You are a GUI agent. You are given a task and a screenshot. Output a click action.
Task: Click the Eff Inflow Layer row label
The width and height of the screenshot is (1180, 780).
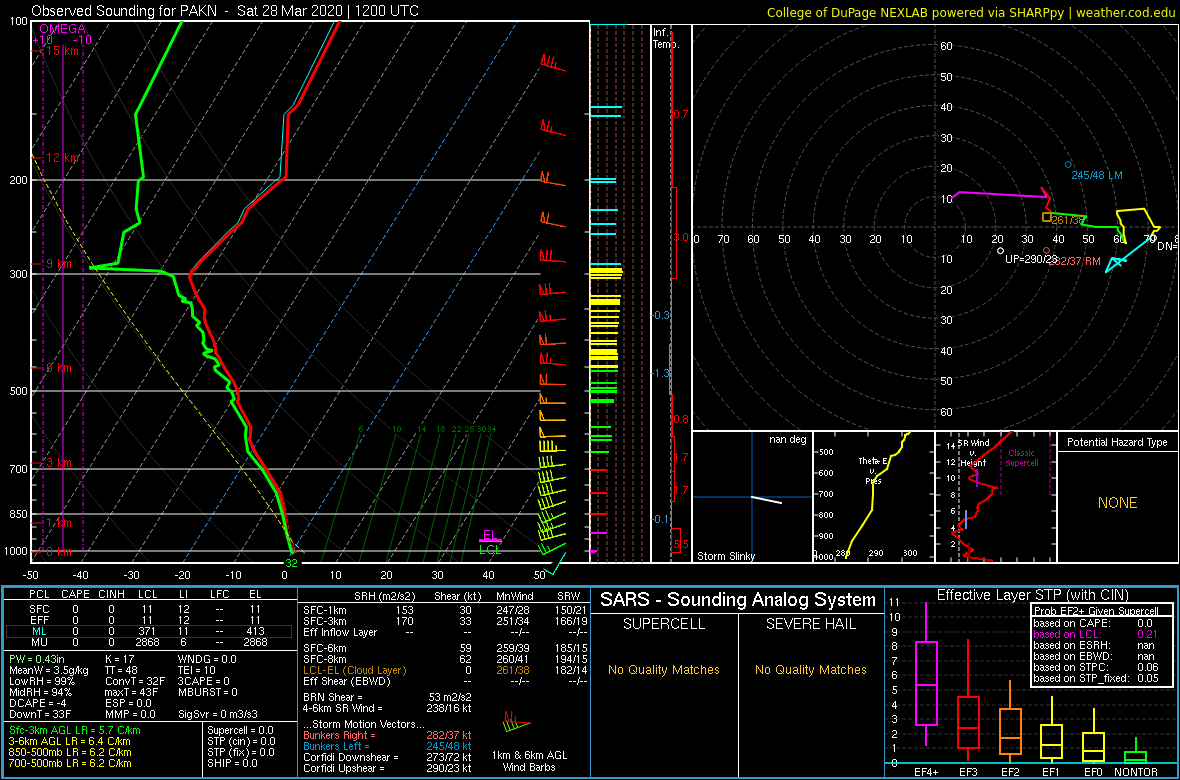339,632
